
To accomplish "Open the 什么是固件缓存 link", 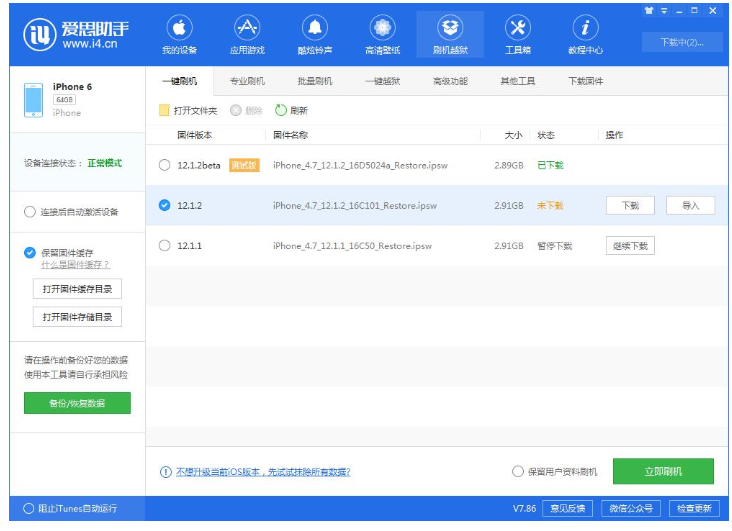I will click(x=75, y=265).
